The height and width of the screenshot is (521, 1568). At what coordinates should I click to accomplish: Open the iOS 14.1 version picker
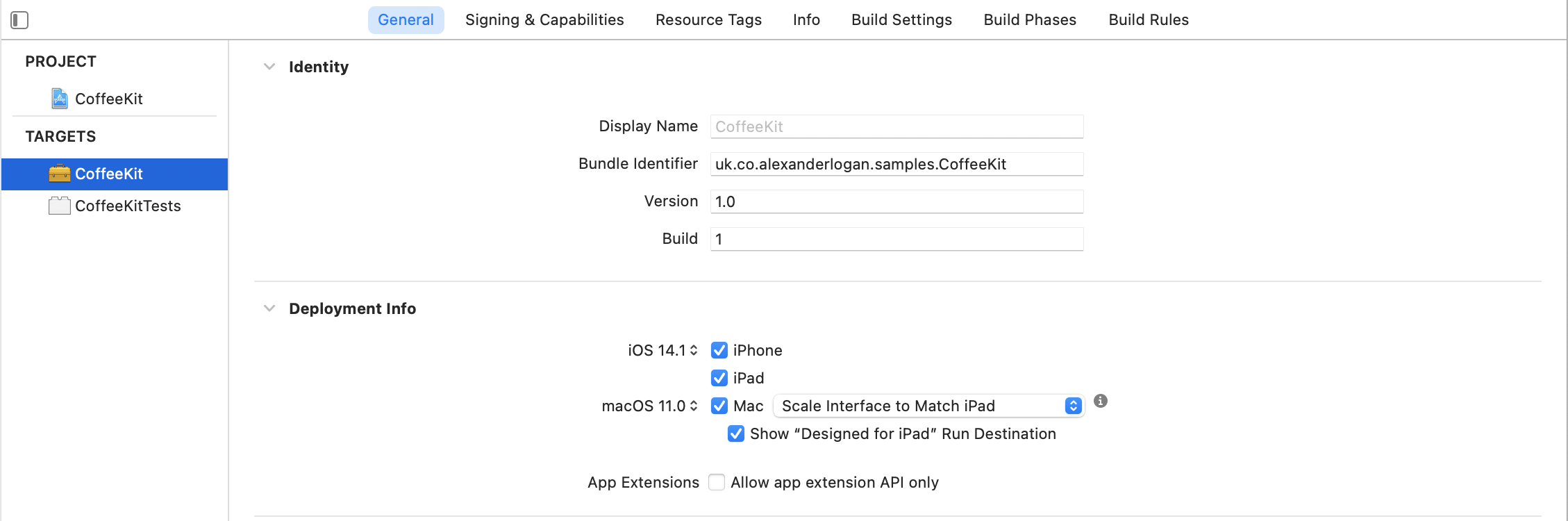tap(662, 350)
